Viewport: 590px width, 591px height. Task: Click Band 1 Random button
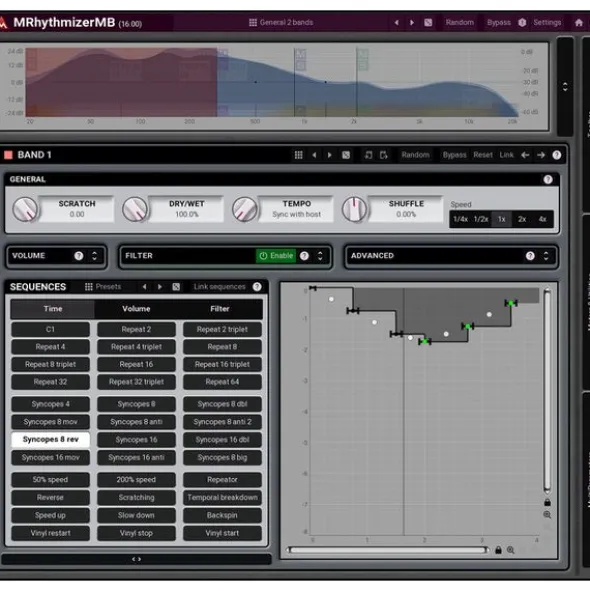click(x=415, y=155)
